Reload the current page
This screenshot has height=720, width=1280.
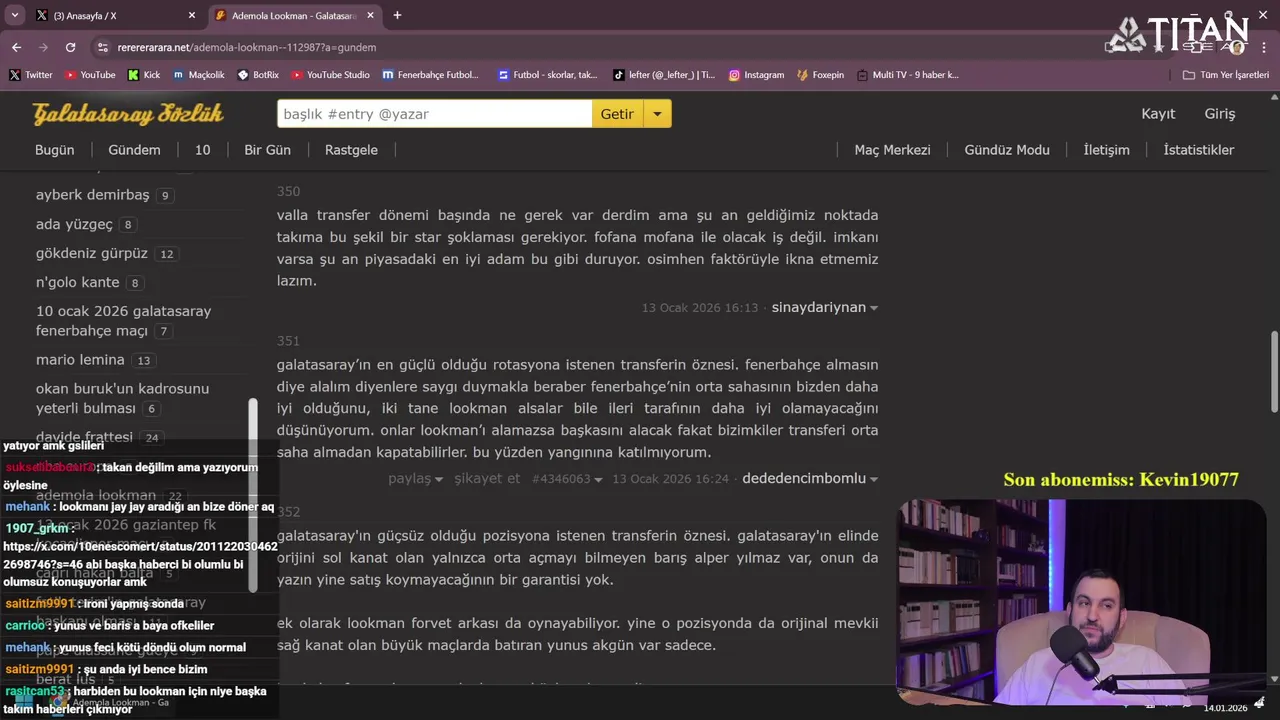70,47
